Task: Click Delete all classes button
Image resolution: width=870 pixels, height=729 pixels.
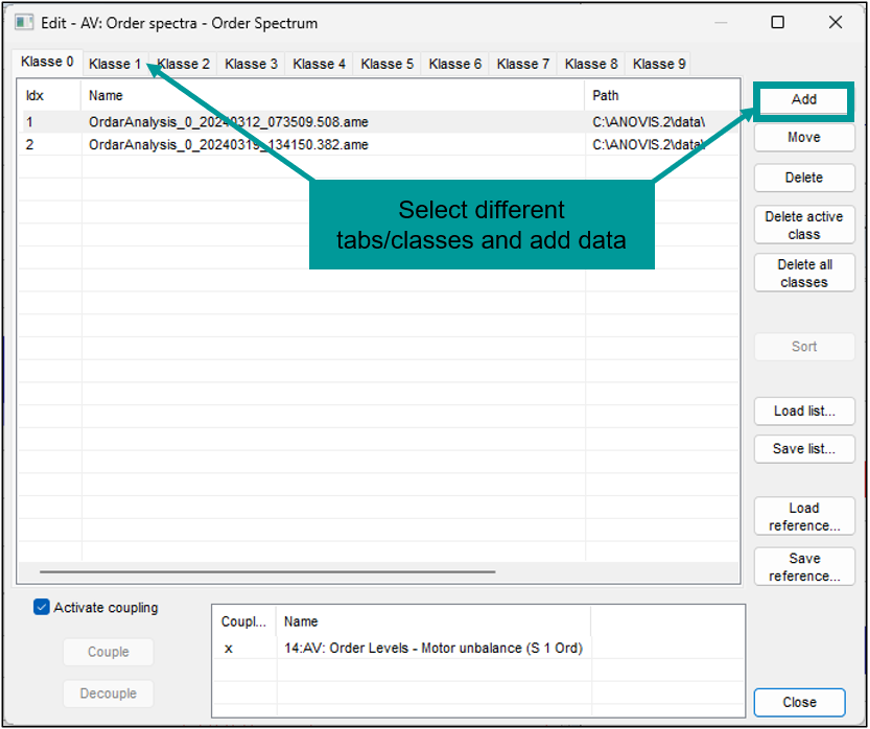Action: pyautogui.click(x=804, y=273)
